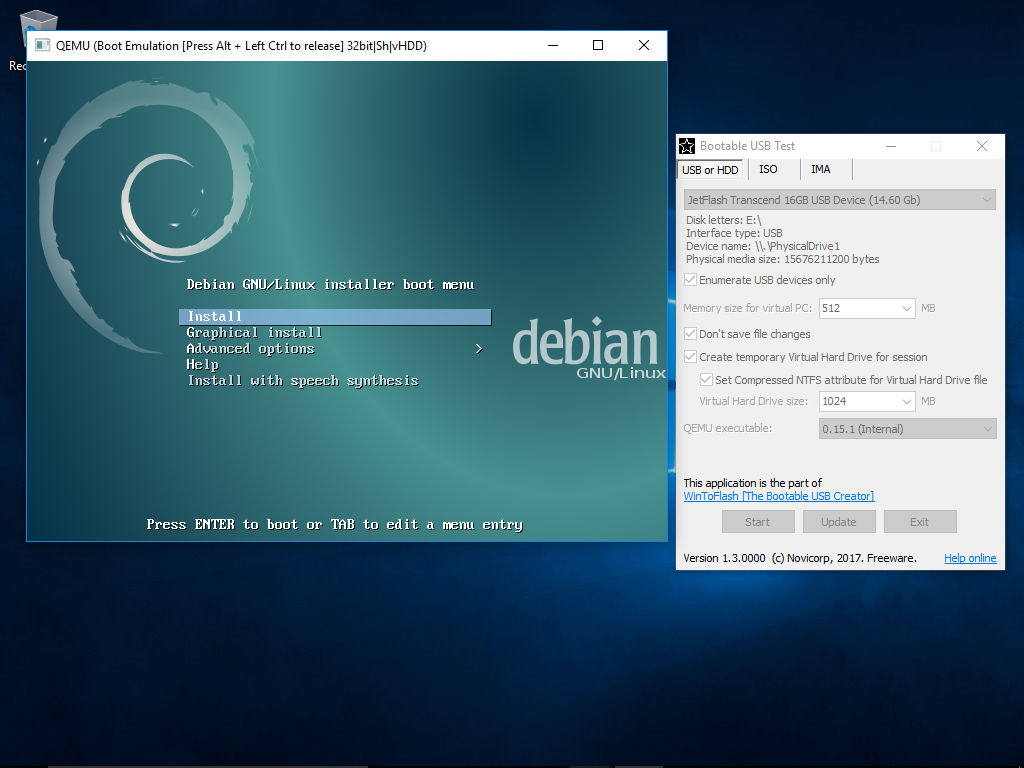Screen dimensions: 1024x768
Task: Click the Help online link
Action: pyautogui.click(x=970, y=558)
